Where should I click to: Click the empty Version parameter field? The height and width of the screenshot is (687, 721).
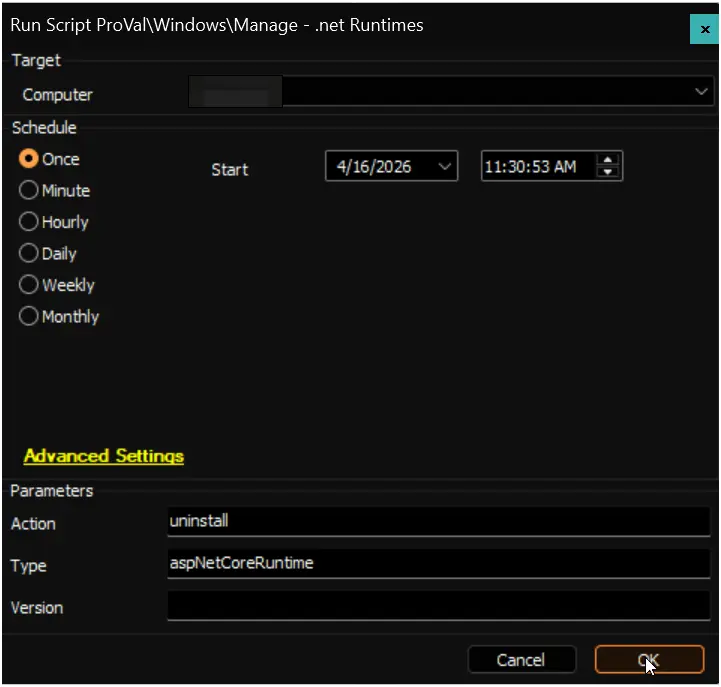click(x=439, y=606)
